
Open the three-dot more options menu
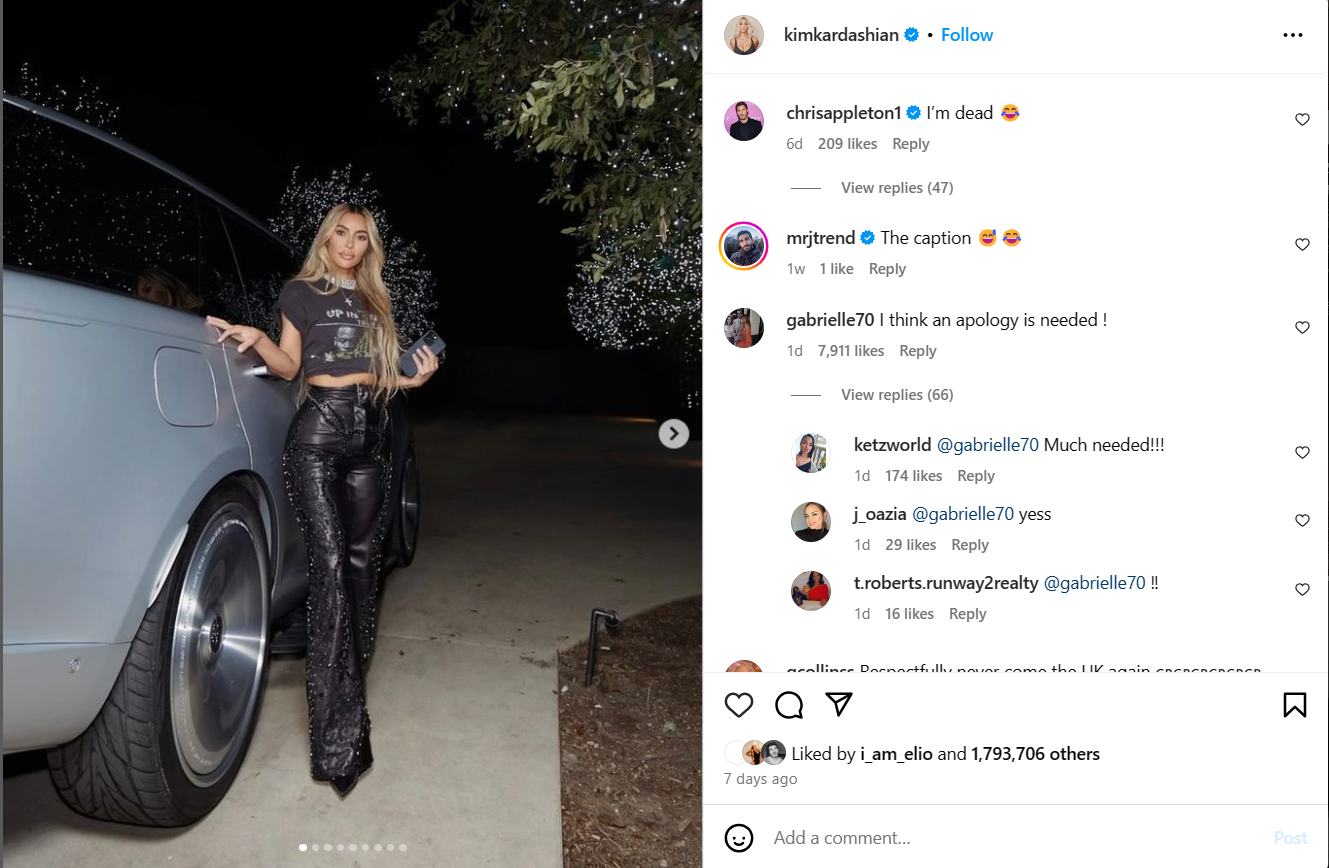point(1293,35)
